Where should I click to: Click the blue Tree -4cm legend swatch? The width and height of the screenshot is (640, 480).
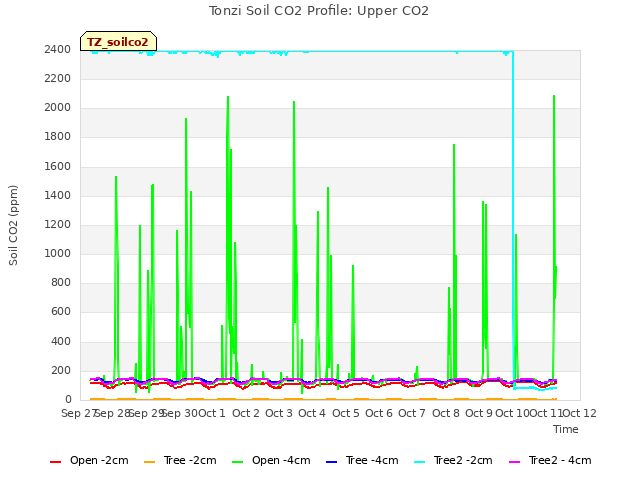[331, 462]
